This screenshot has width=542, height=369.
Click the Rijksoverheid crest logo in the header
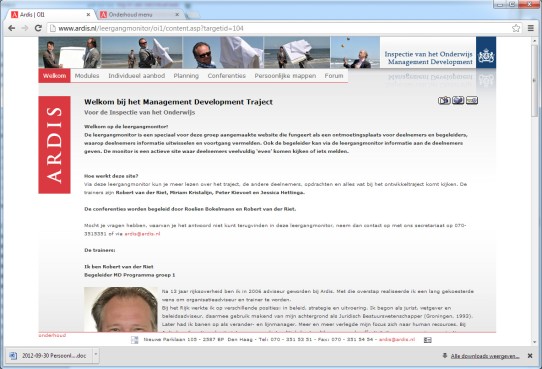coord(486,53)
